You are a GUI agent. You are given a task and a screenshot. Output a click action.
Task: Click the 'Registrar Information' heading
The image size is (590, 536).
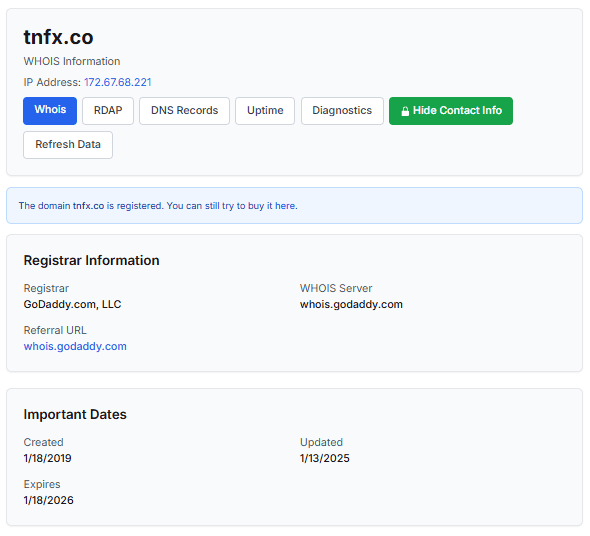(x=91, y=260)
